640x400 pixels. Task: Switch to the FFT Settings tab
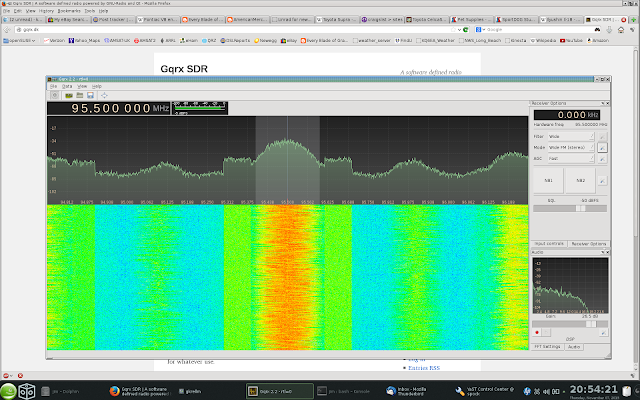(547, 347)
